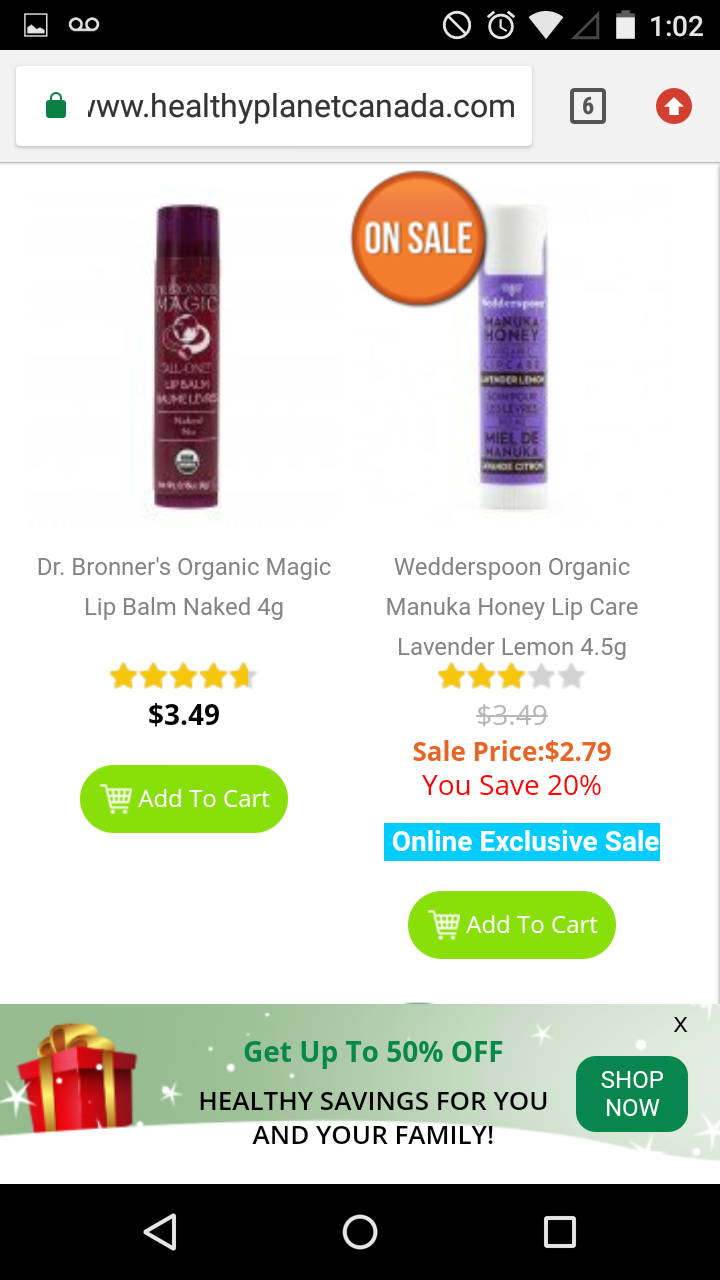Add Dr. Bronner's lip balm to cart

[184, 799]
